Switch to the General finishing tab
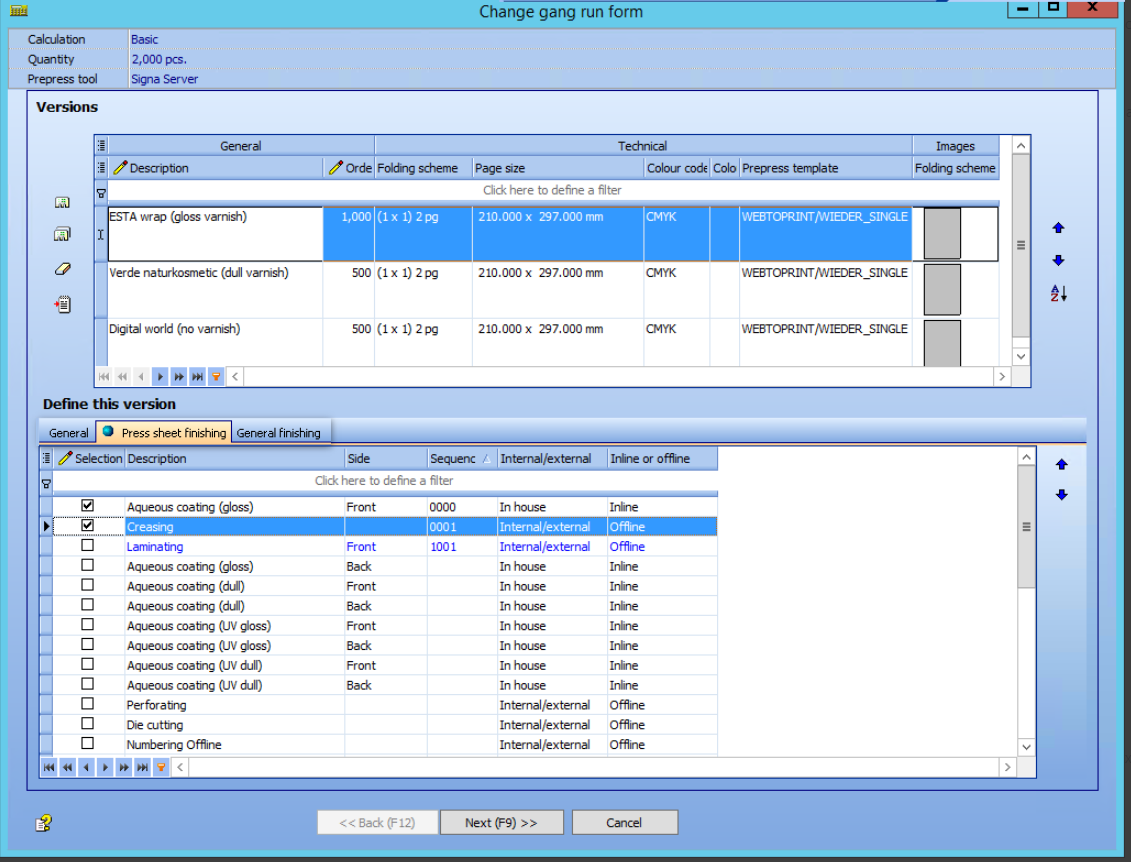1131x862 pixels. 278,433
